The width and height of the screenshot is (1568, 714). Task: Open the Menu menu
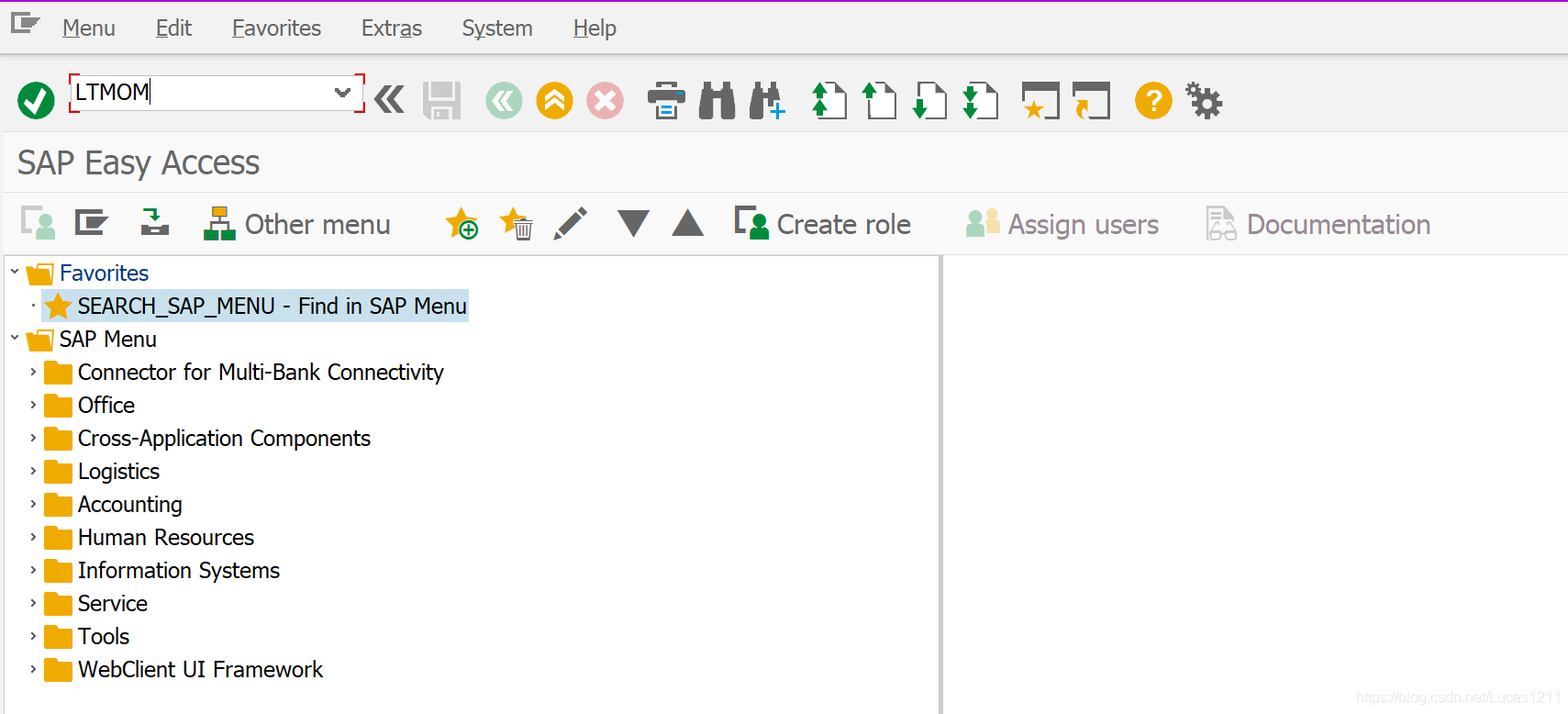[x=89, y=28]
